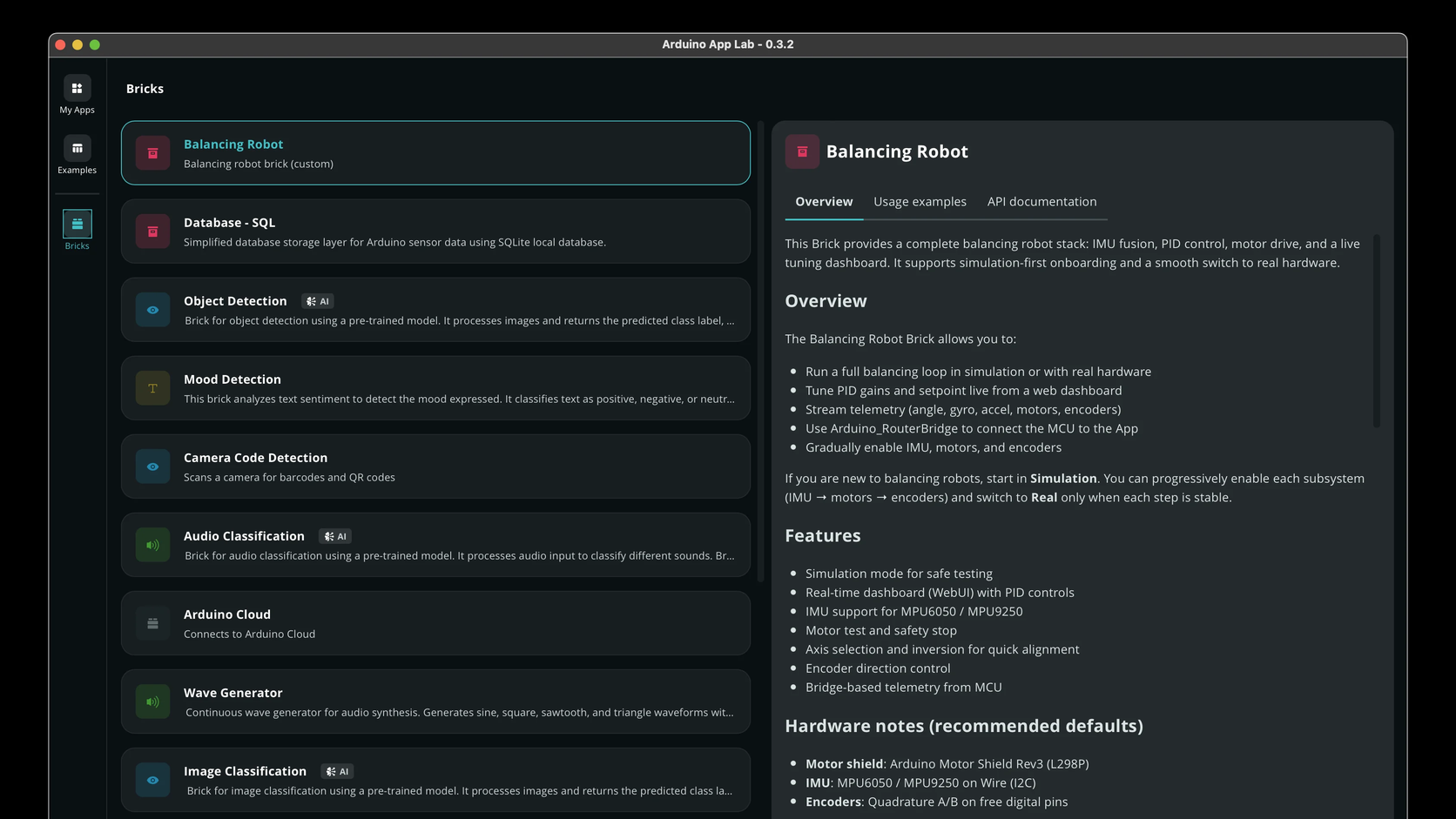The width and height of the screenshot is (1456, 819).
Task: Switch to the Overview tab
Action: [824, 202]
